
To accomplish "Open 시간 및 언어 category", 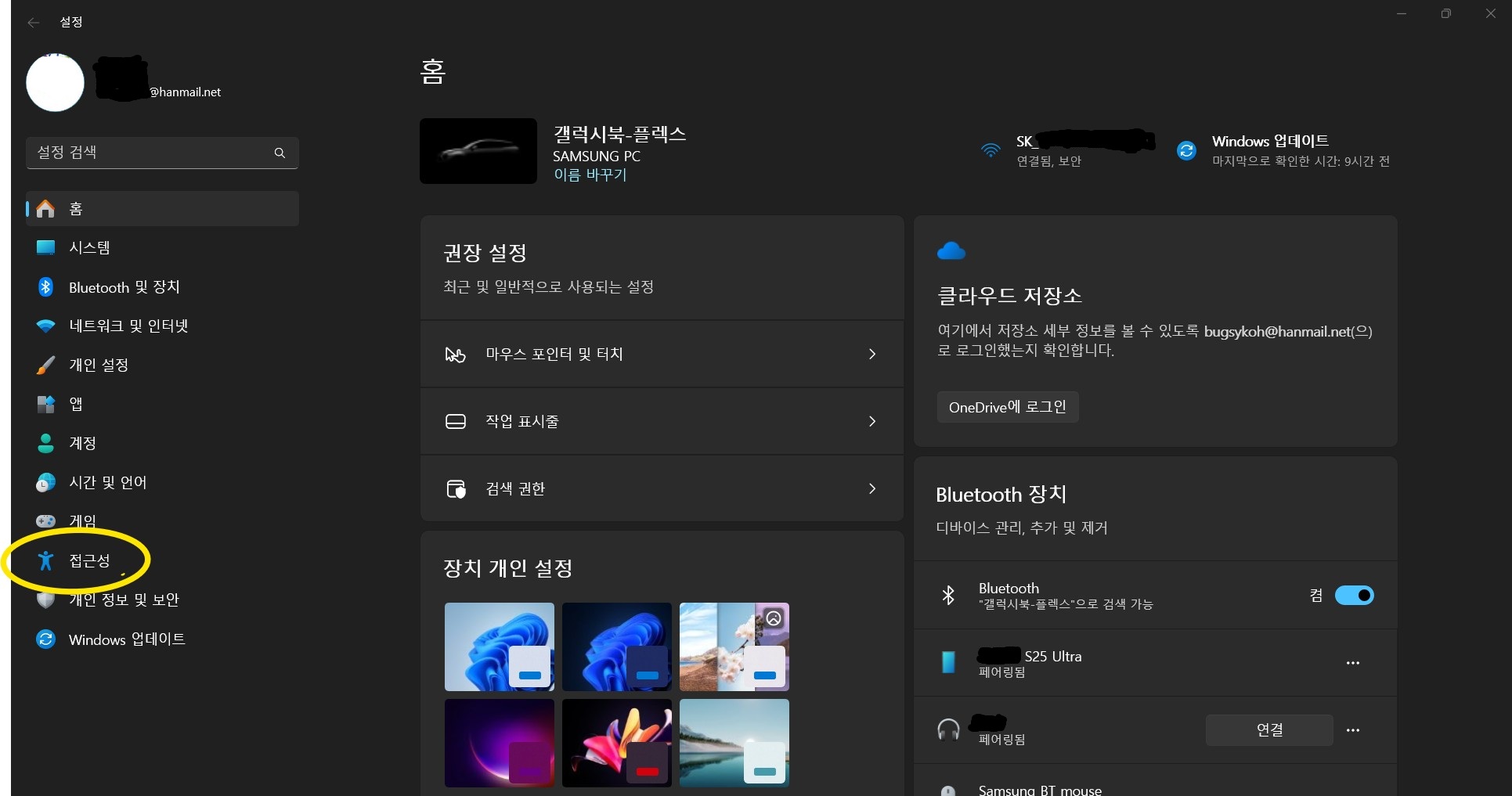I will point(162,483).
